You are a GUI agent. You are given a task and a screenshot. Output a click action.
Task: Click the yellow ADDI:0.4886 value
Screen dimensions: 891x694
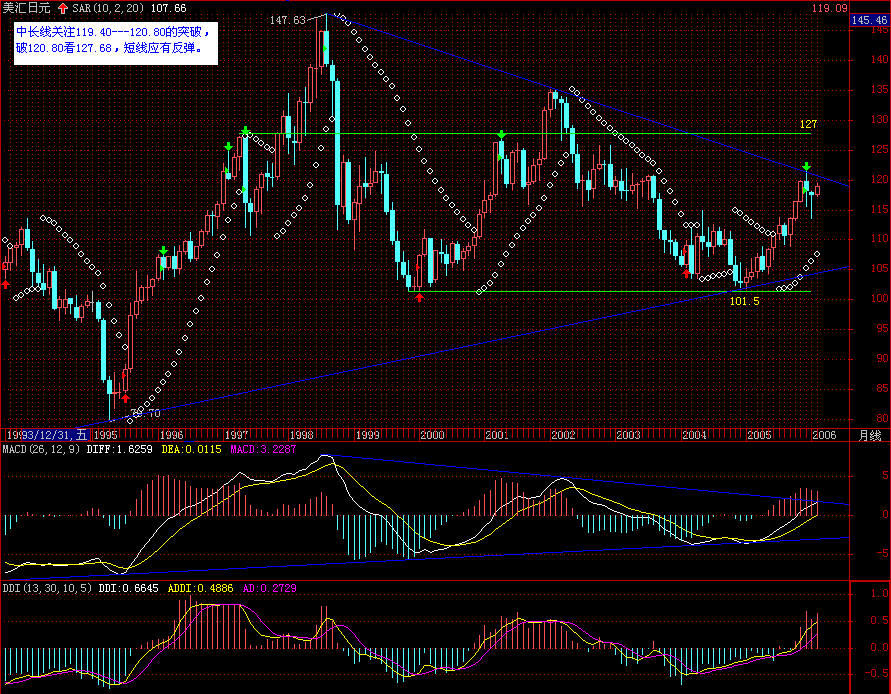[x=200, y=588]
